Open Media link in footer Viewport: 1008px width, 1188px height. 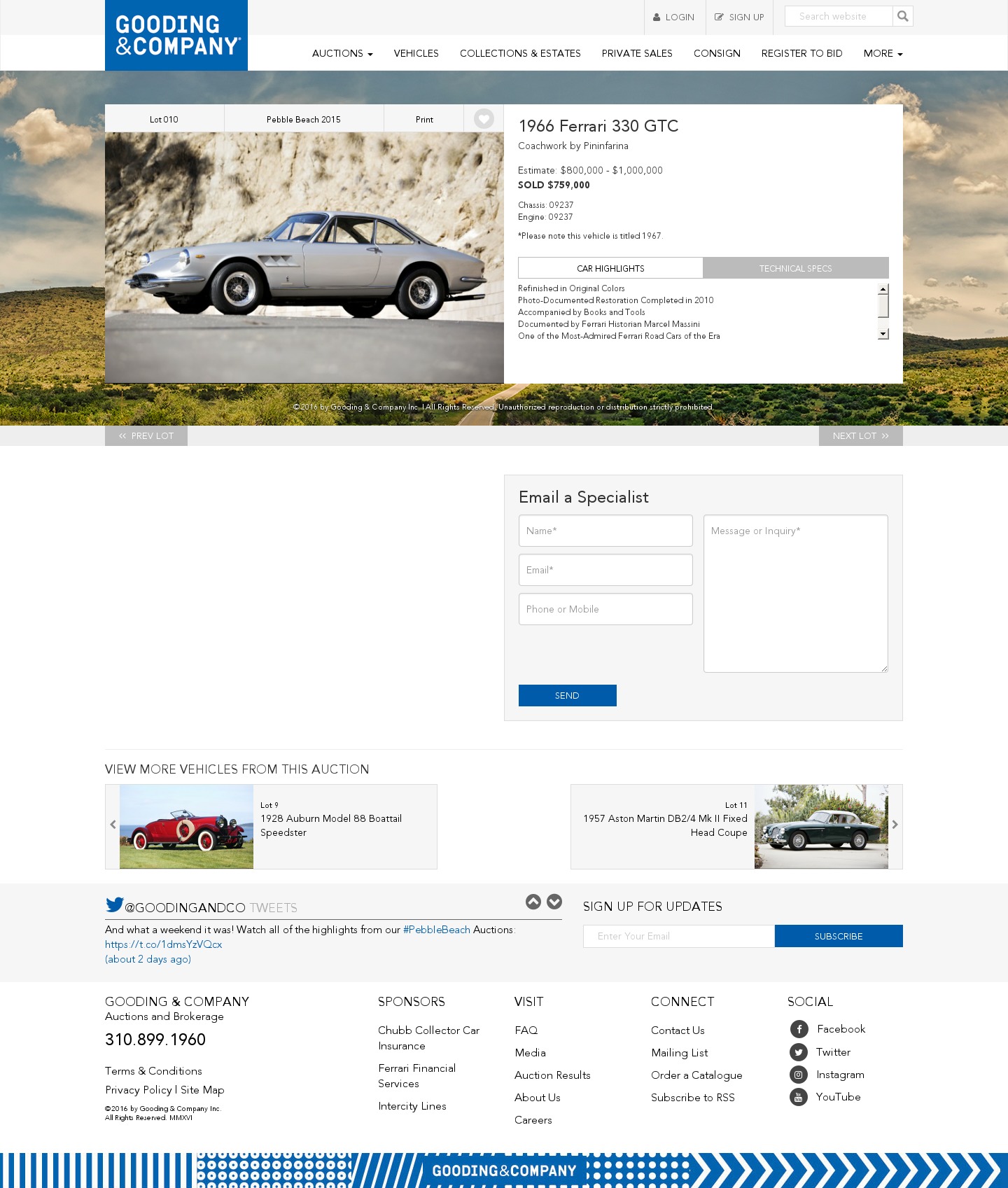click(530, 1053)
